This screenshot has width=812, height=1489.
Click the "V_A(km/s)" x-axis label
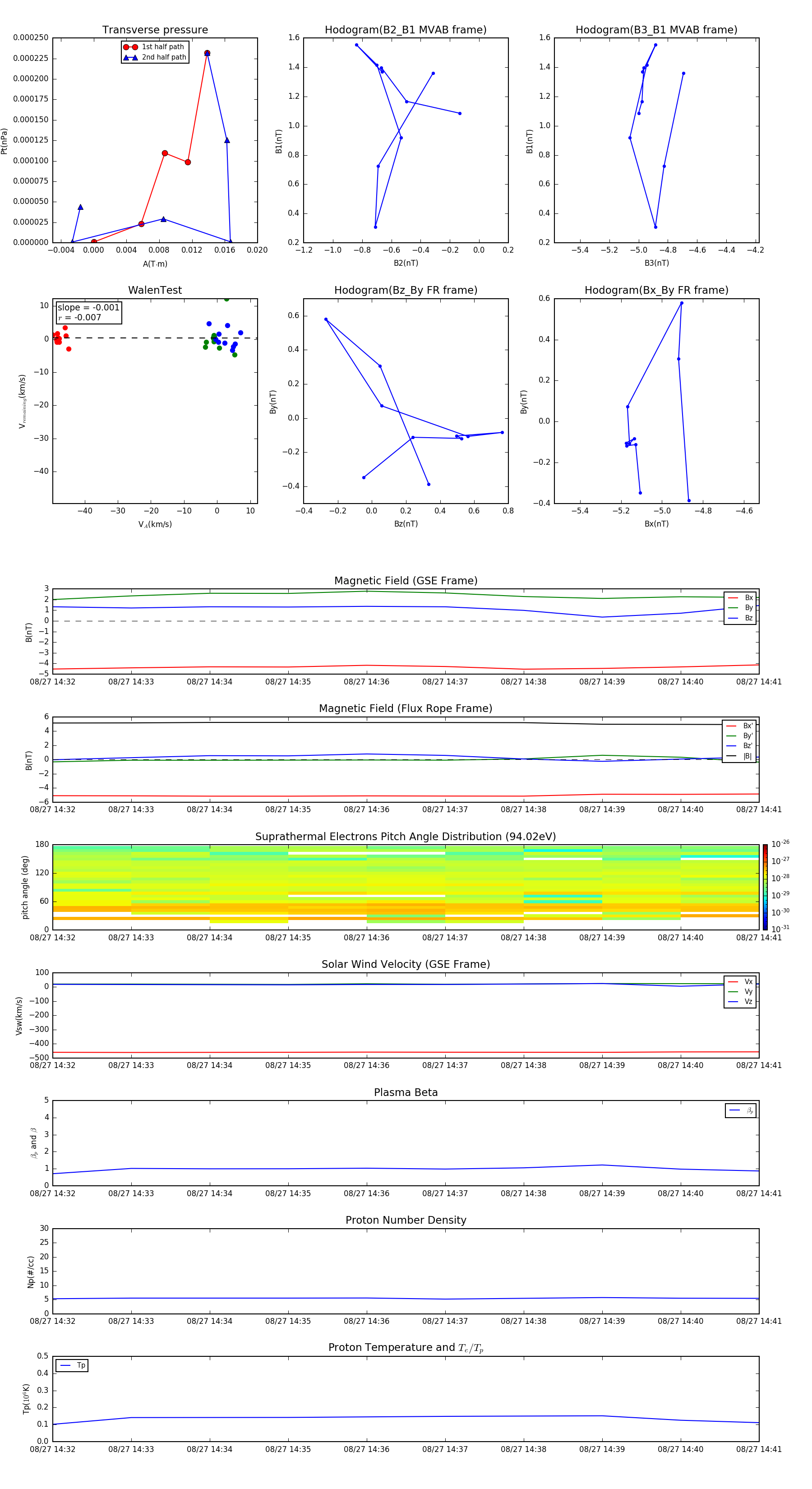click(155, 524)
